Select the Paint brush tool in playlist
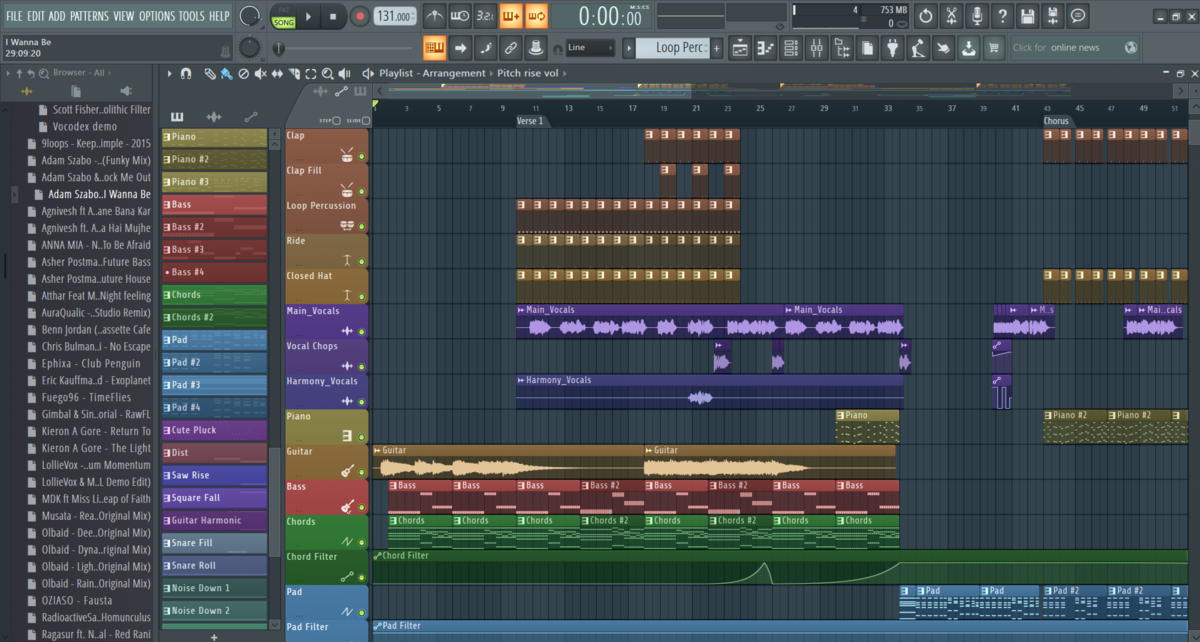Viewport: 1200px width, 642px height. 226,73
